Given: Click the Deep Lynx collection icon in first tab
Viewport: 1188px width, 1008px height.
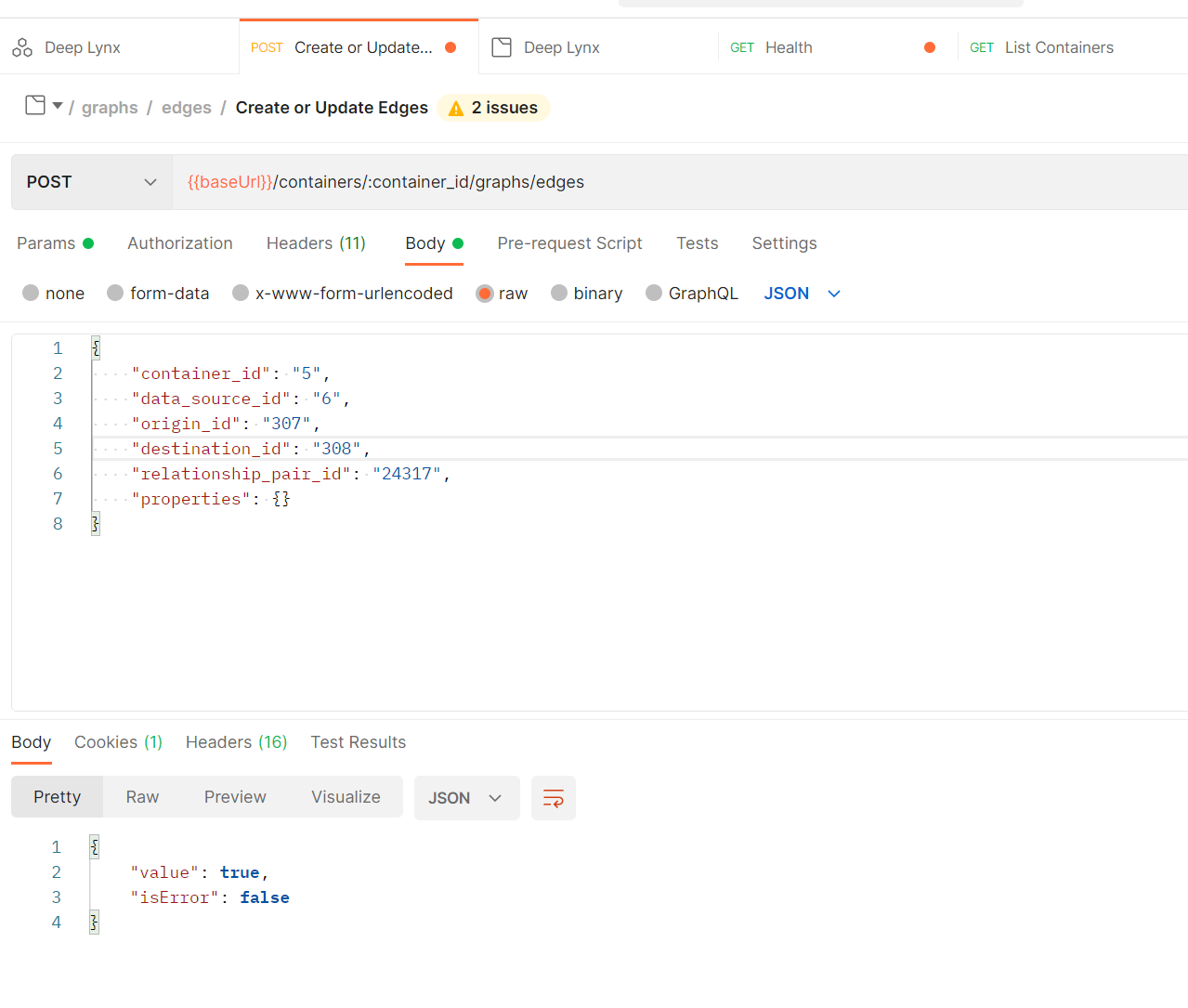Looking at the screenshot, I should point(22,47).
